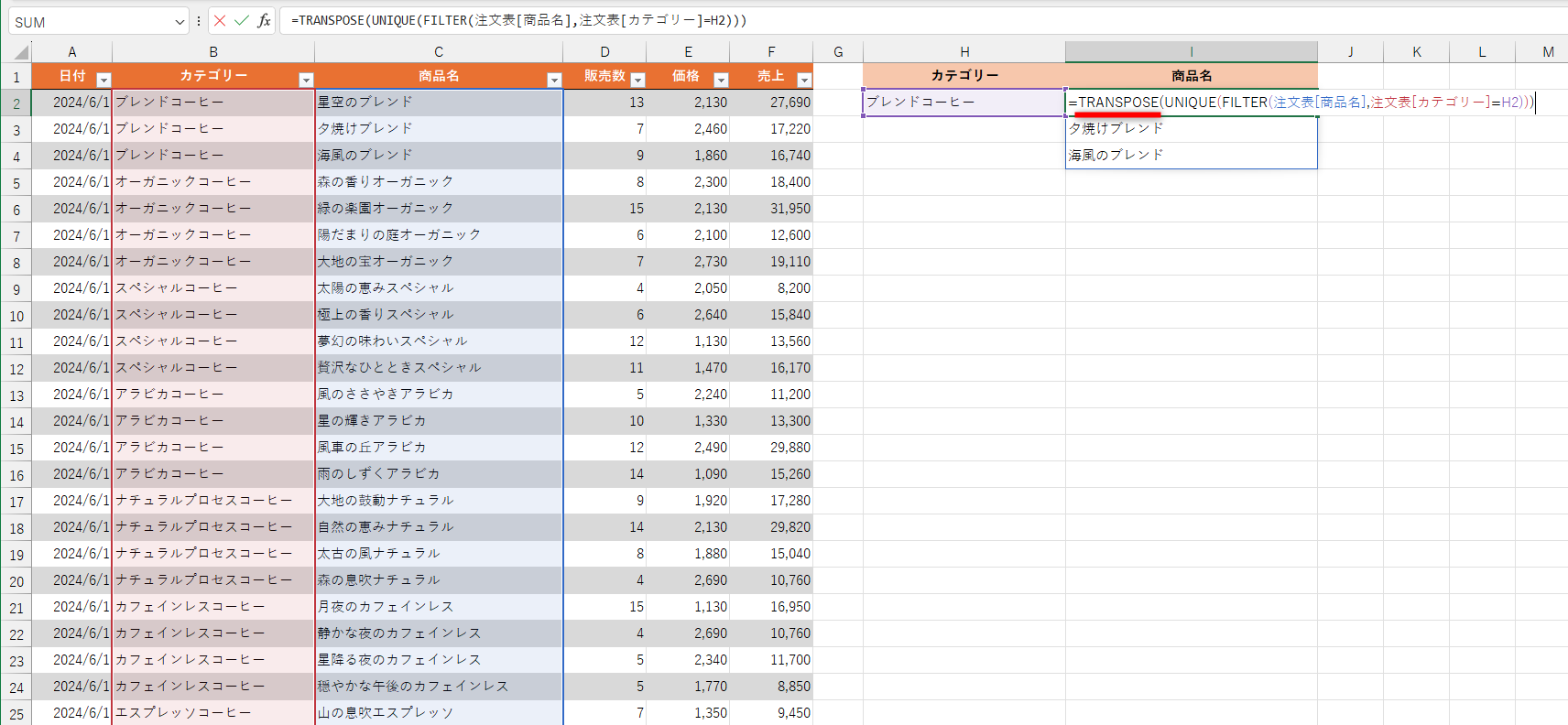Click cell with 緑の楽園オーガニック
This screenshot has width=1568, height=725.
439,209
